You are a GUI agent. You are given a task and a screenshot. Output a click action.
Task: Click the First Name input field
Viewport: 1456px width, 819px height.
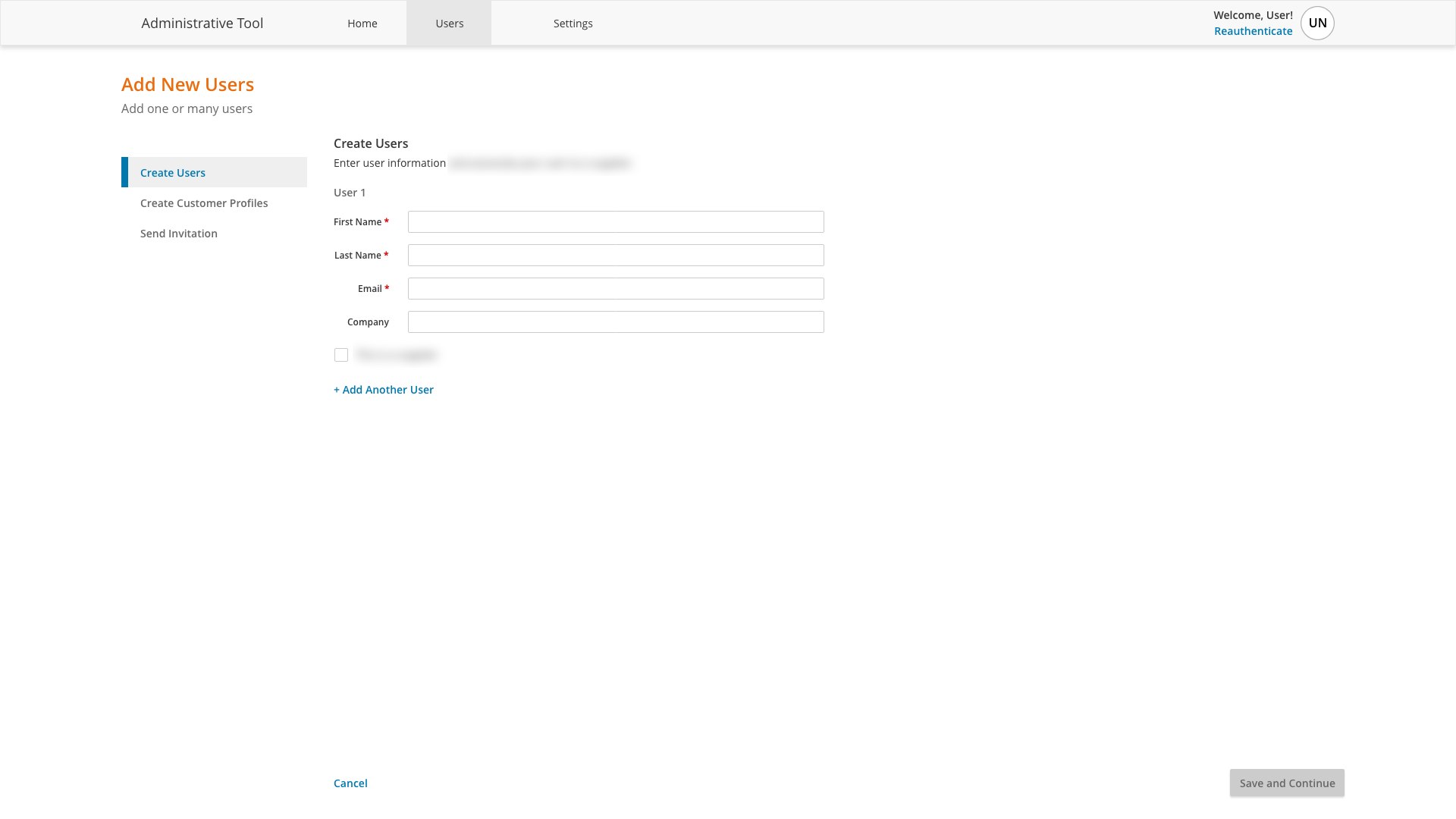615,221
